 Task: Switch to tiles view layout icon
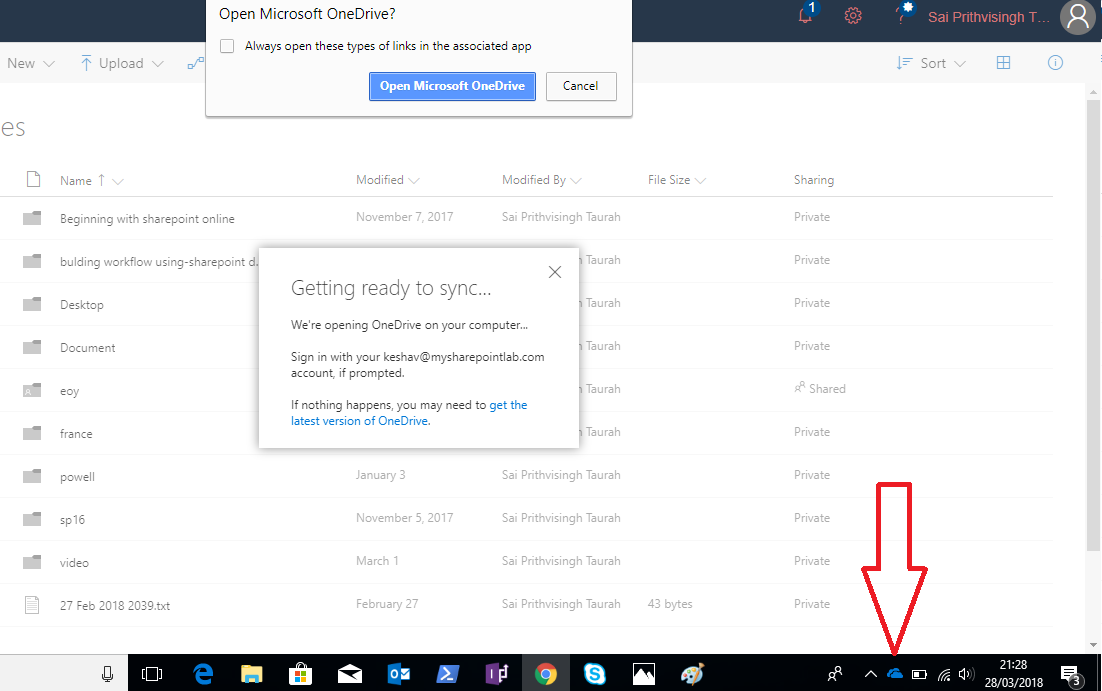click(1004, 63)
